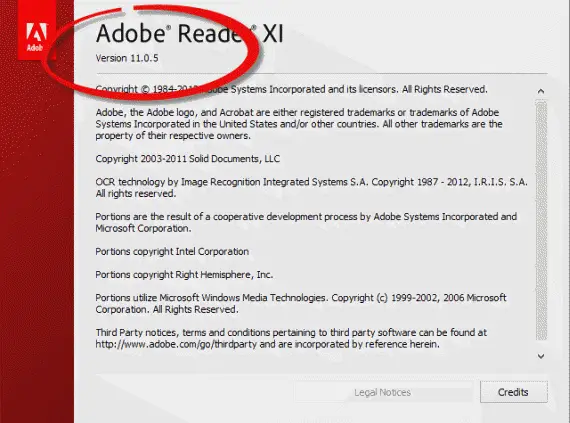
Task: Click the Adobe trademarks notice paragraph
Action: coord(299,124)
